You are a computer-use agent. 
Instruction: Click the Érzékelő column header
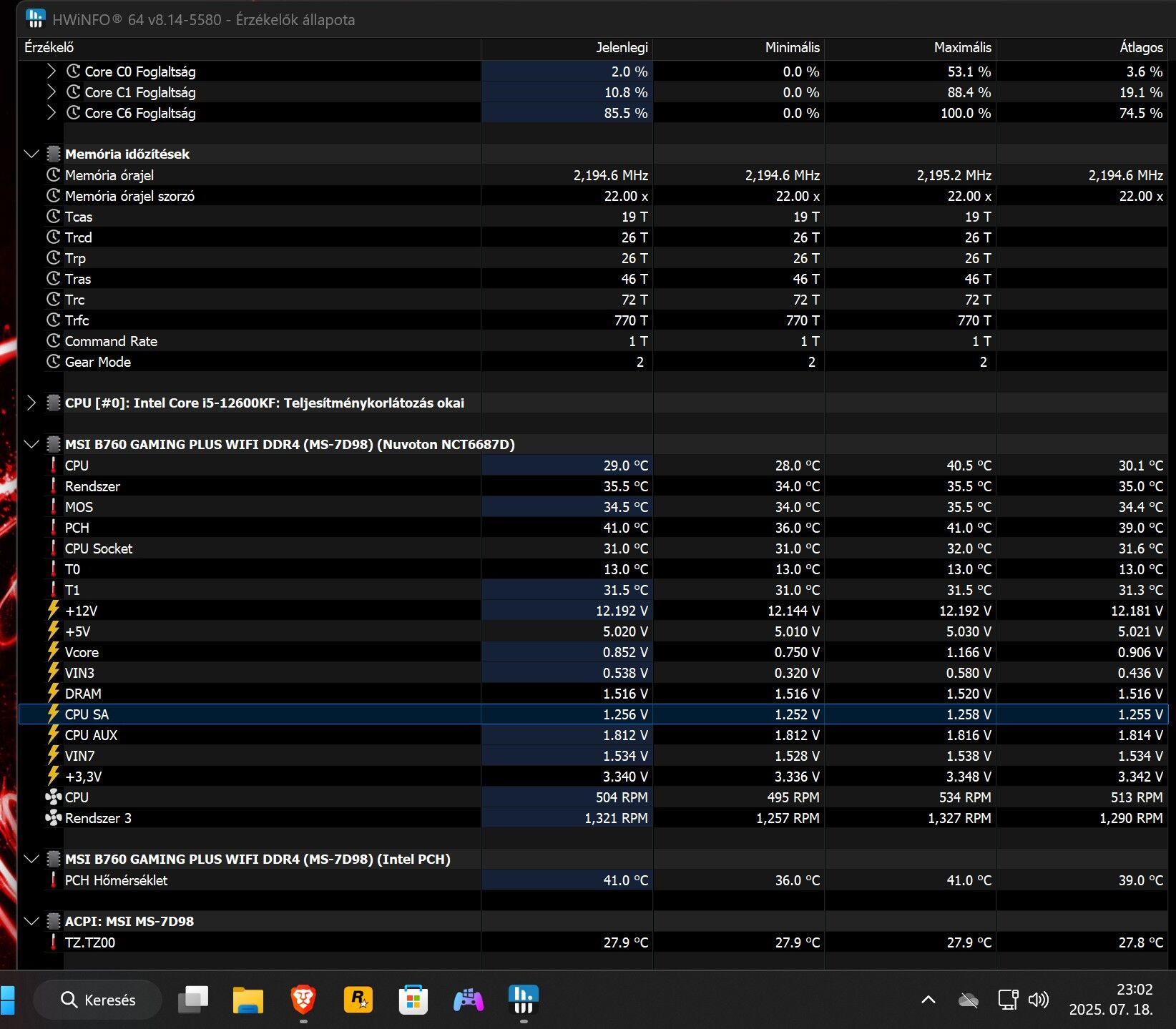coord(249,48)
